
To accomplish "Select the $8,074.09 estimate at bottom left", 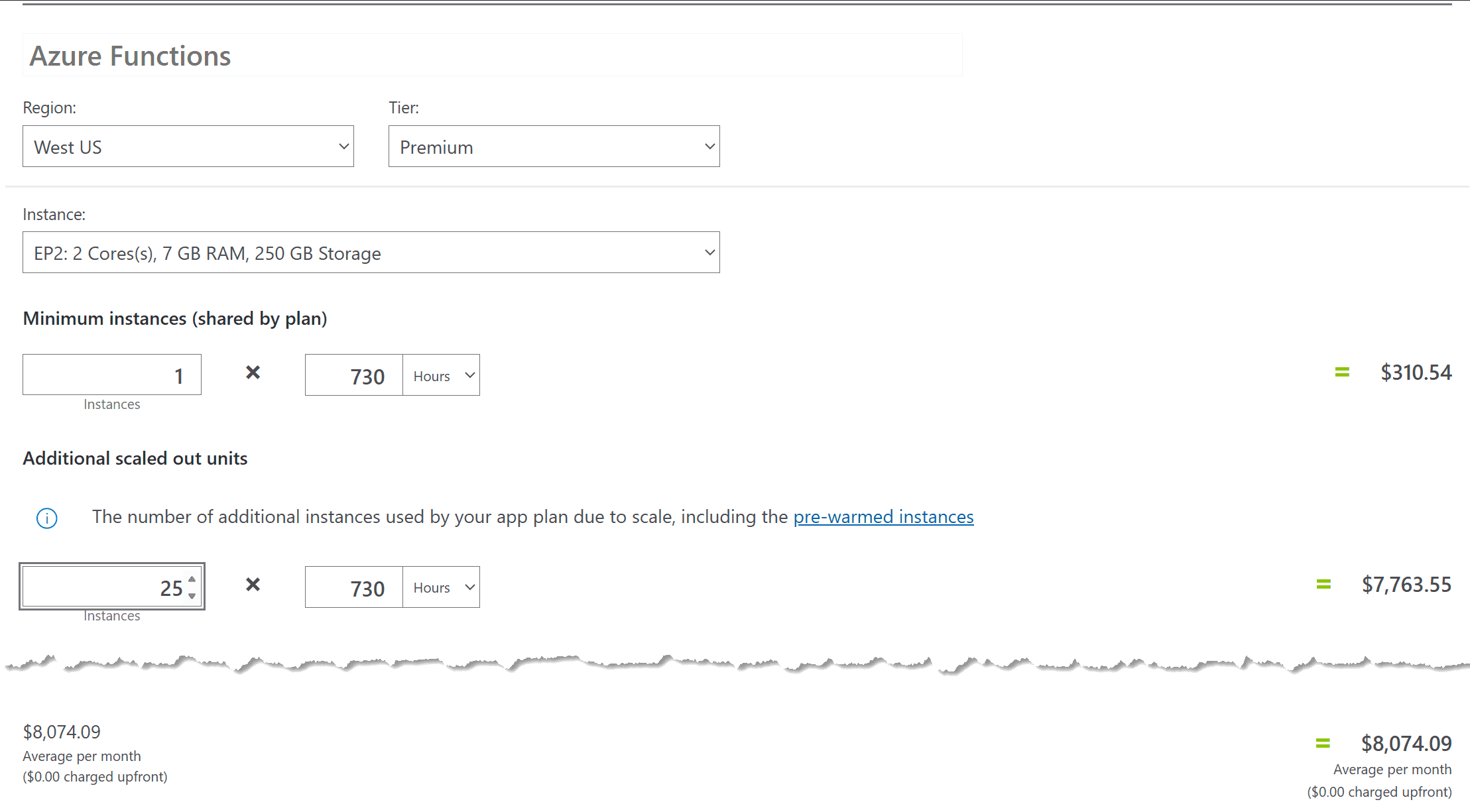I will coord(62,732).
